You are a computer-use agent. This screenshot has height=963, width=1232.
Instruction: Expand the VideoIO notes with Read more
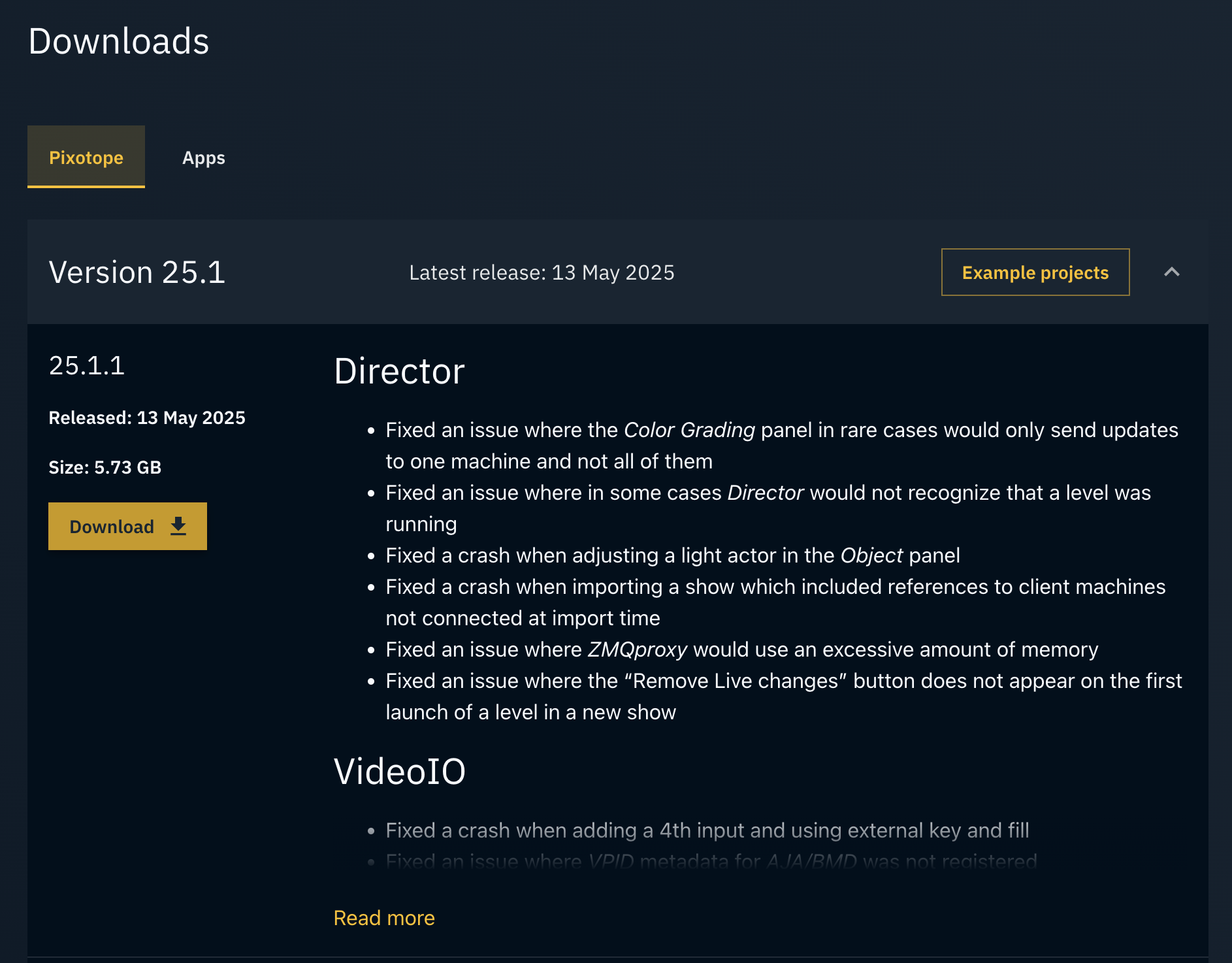click(383, 918)
